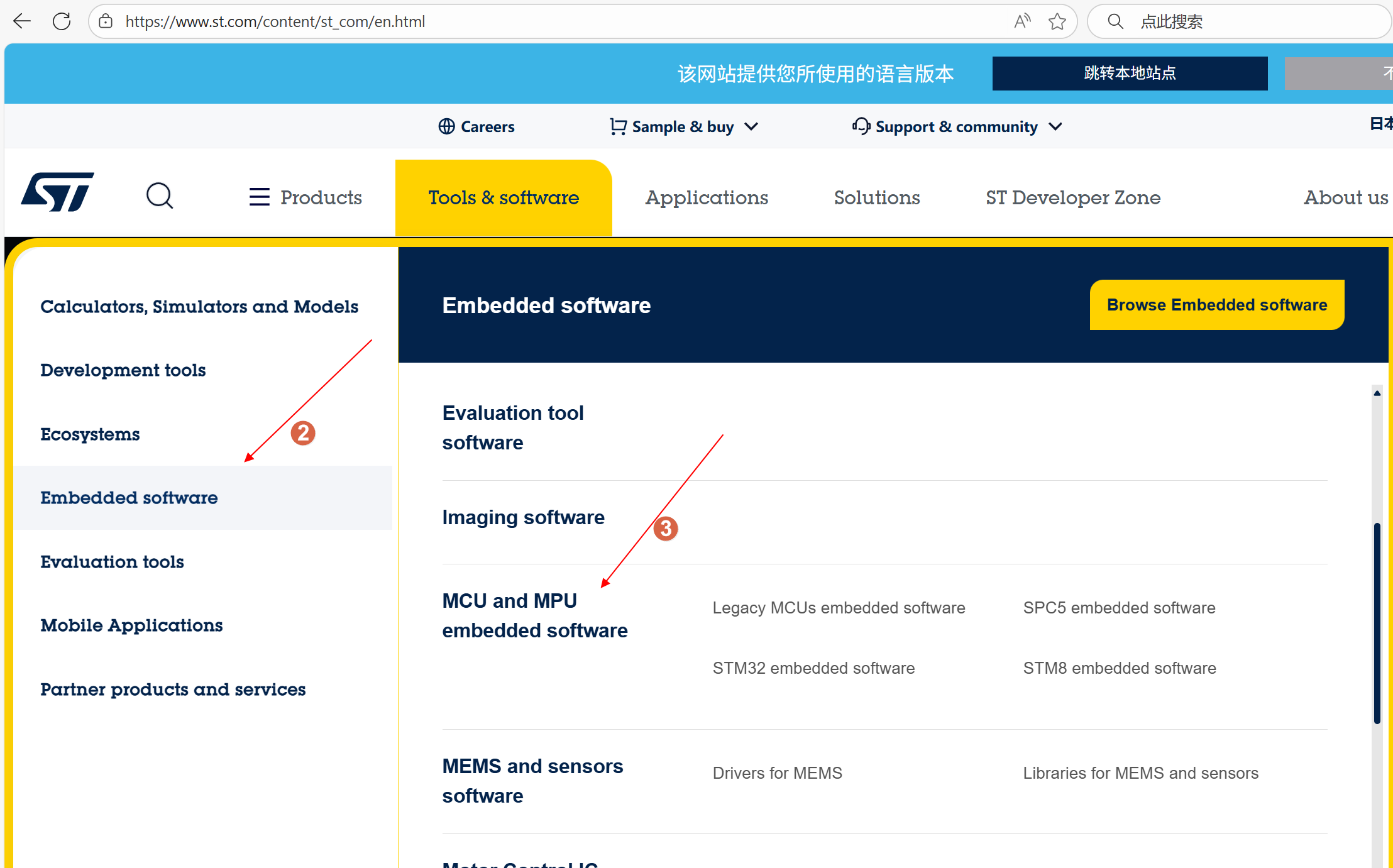The width and height of the screenshot is (1393, 868).
Task: Select Ecosystems category
Action: pos(90,434)
